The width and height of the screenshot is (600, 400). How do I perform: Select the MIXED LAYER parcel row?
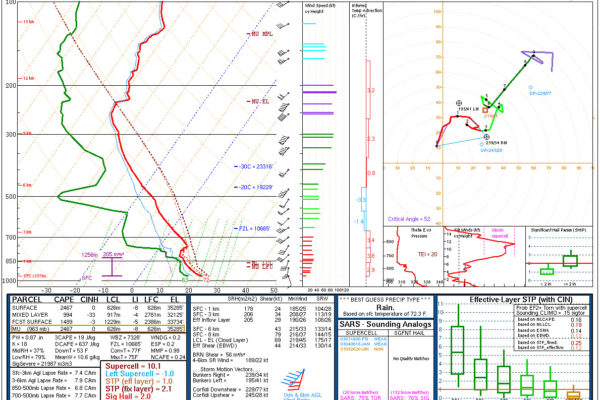pyautogui.click(x=98, y=315)
